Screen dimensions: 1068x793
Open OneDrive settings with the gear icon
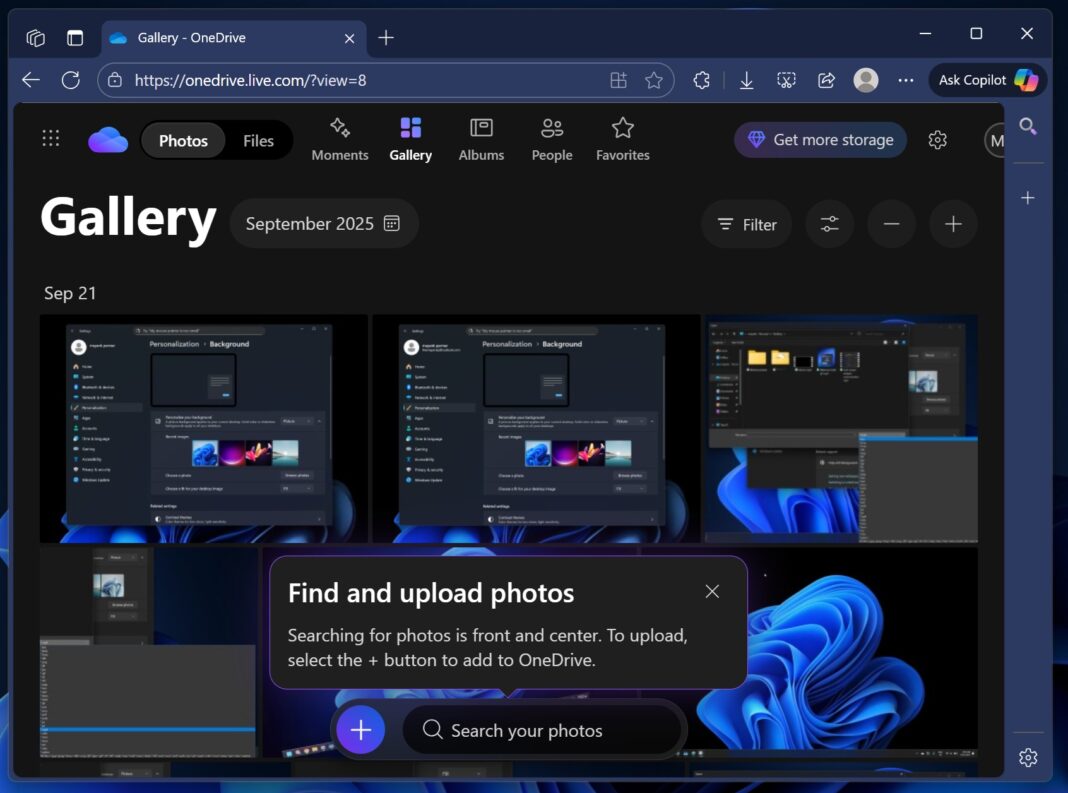(937, 140)
